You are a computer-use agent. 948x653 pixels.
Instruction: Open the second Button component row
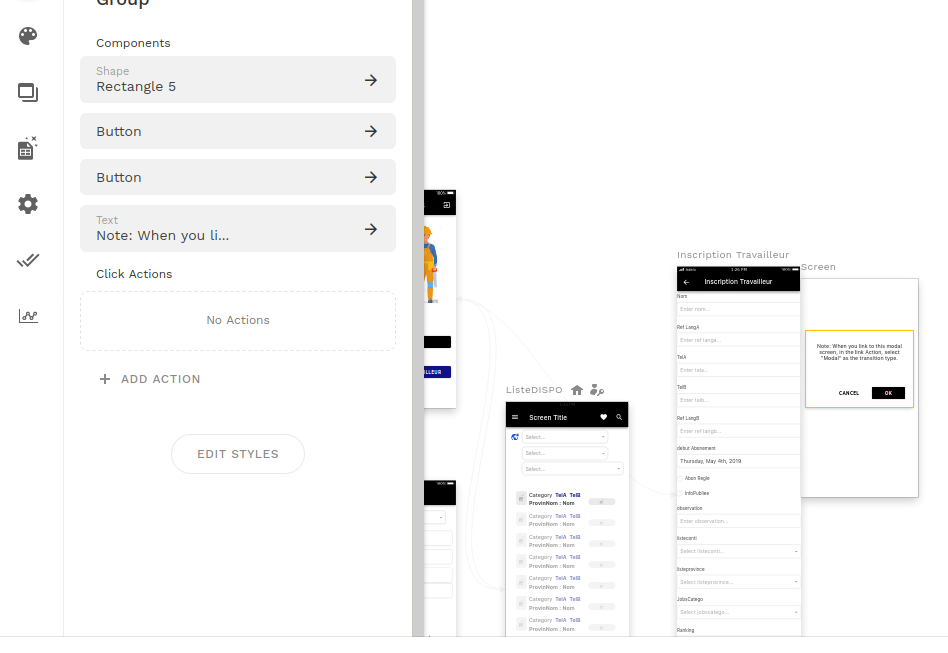tap(238, 177)
